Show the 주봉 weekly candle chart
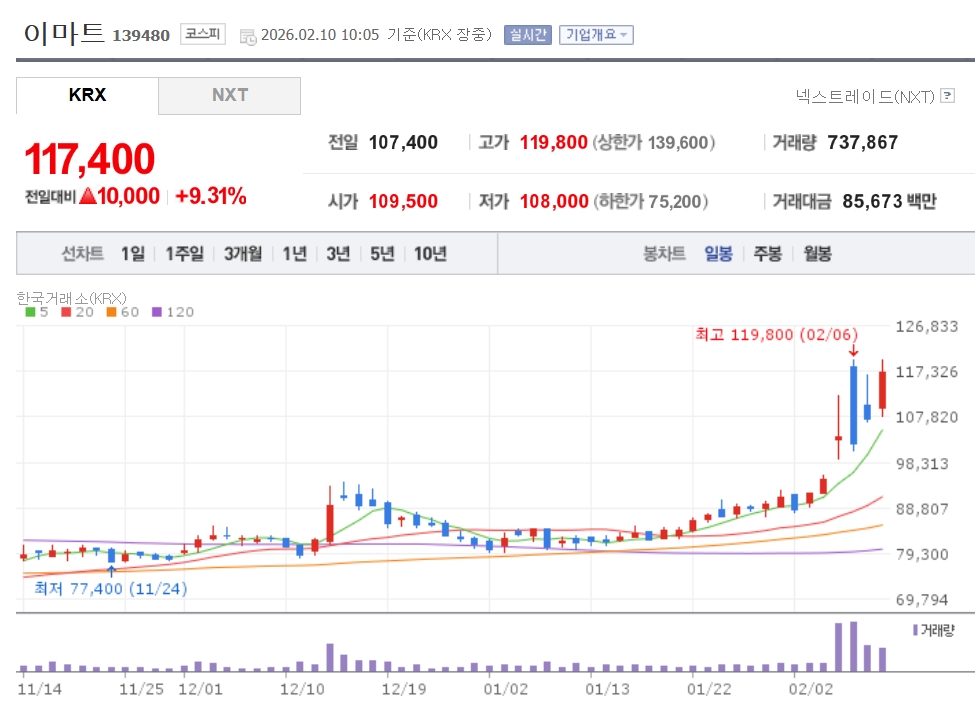 [767, 254]
